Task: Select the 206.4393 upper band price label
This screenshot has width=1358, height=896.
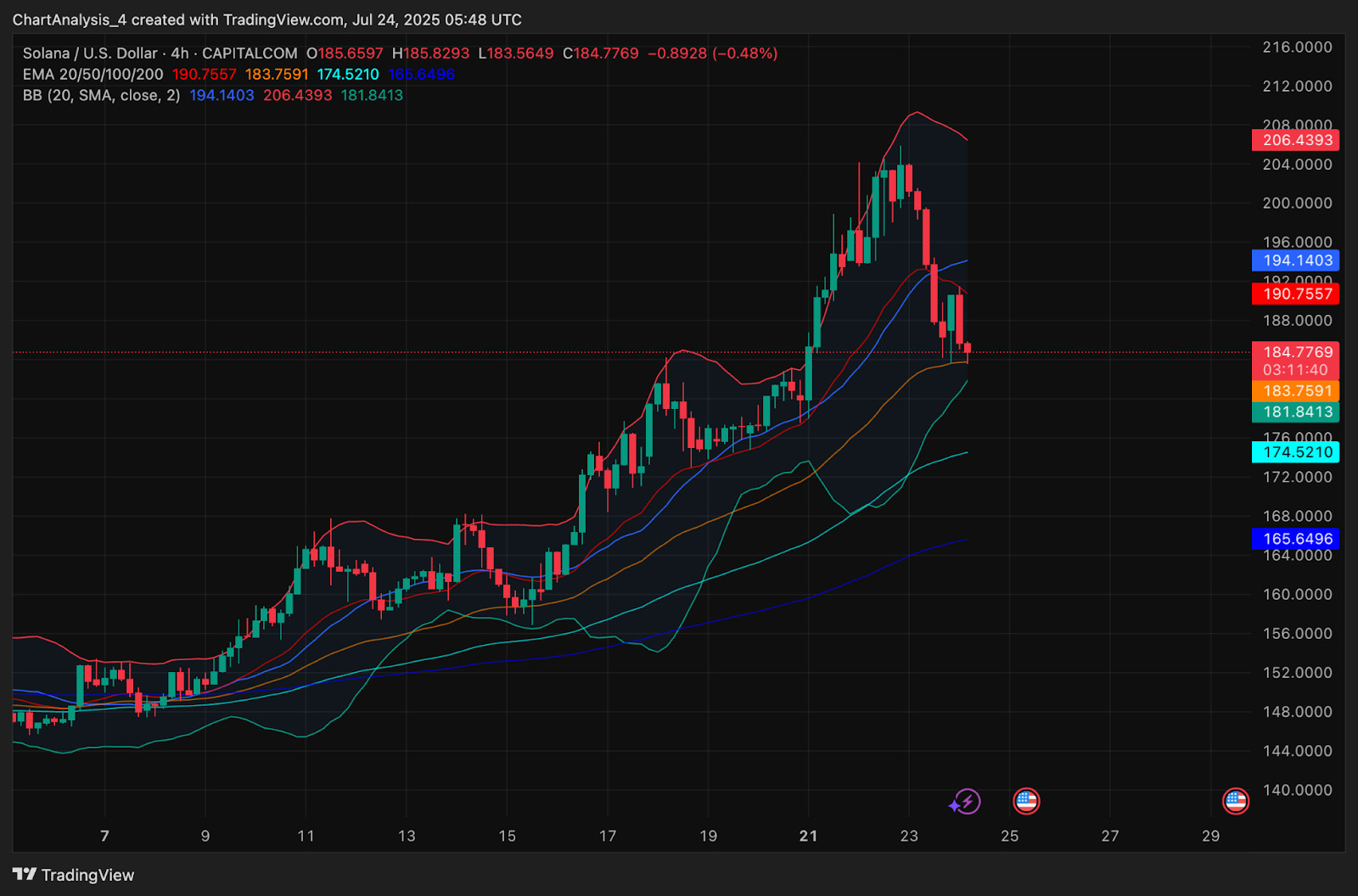Action: [x=1295, y=140]
